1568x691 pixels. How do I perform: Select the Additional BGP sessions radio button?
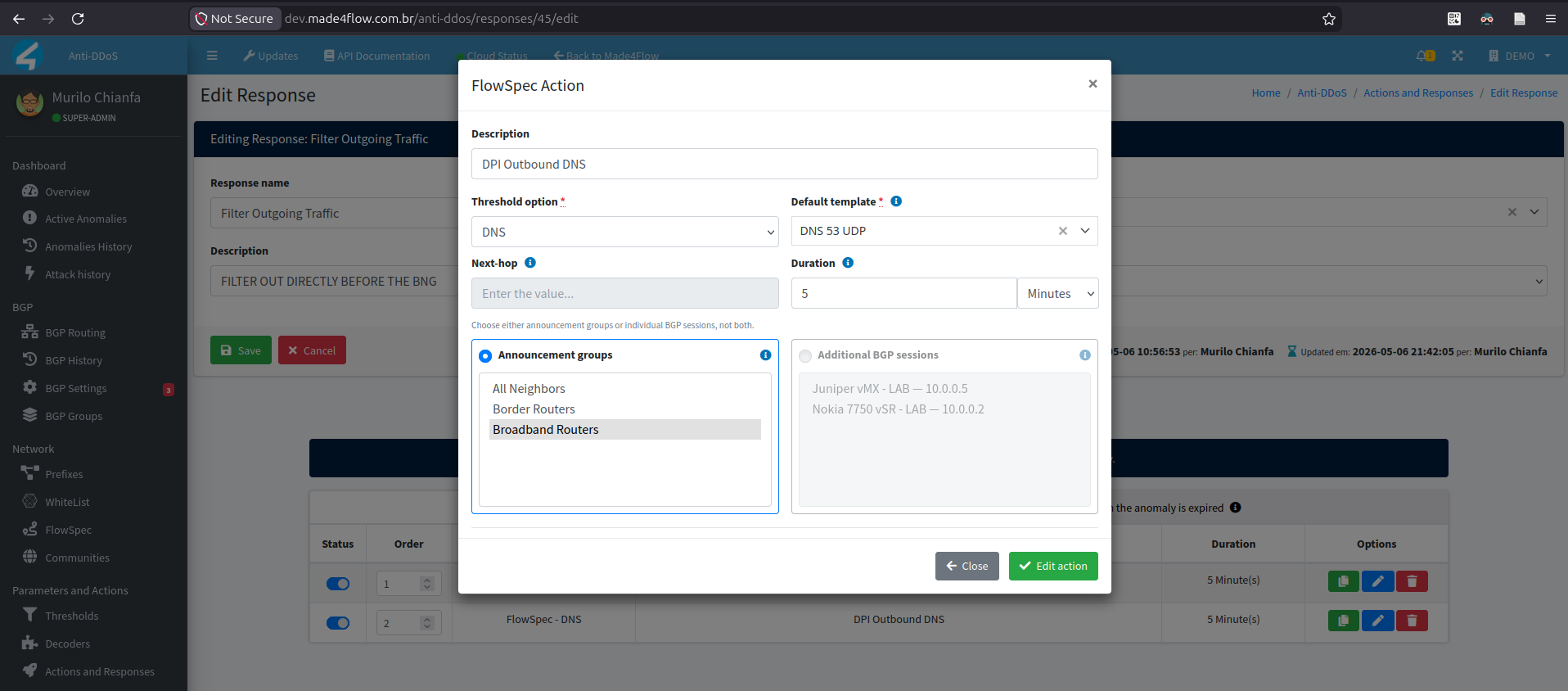(805, 356)
